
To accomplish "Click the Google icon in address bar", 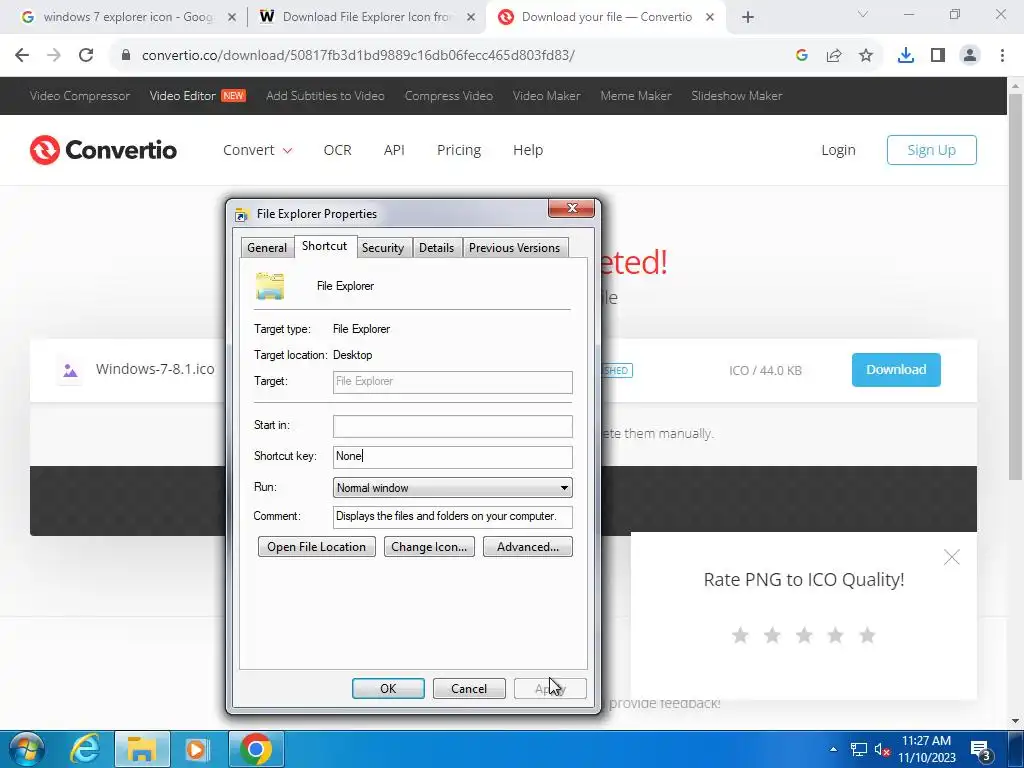I will point(802,56).
